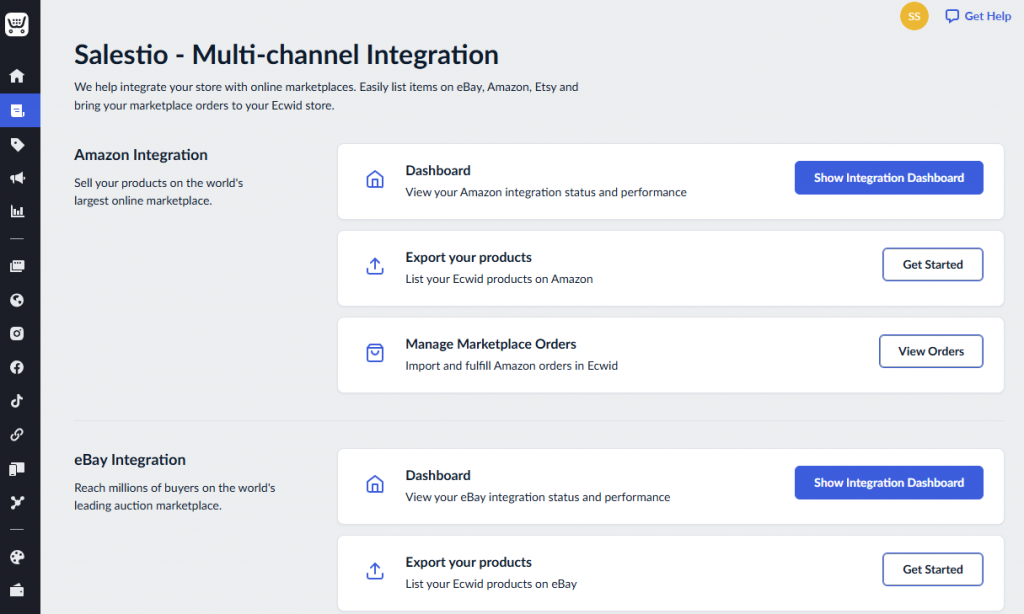
Task: Select the highlighted orders icon in sidebar
Action: (x=17, y=110)
